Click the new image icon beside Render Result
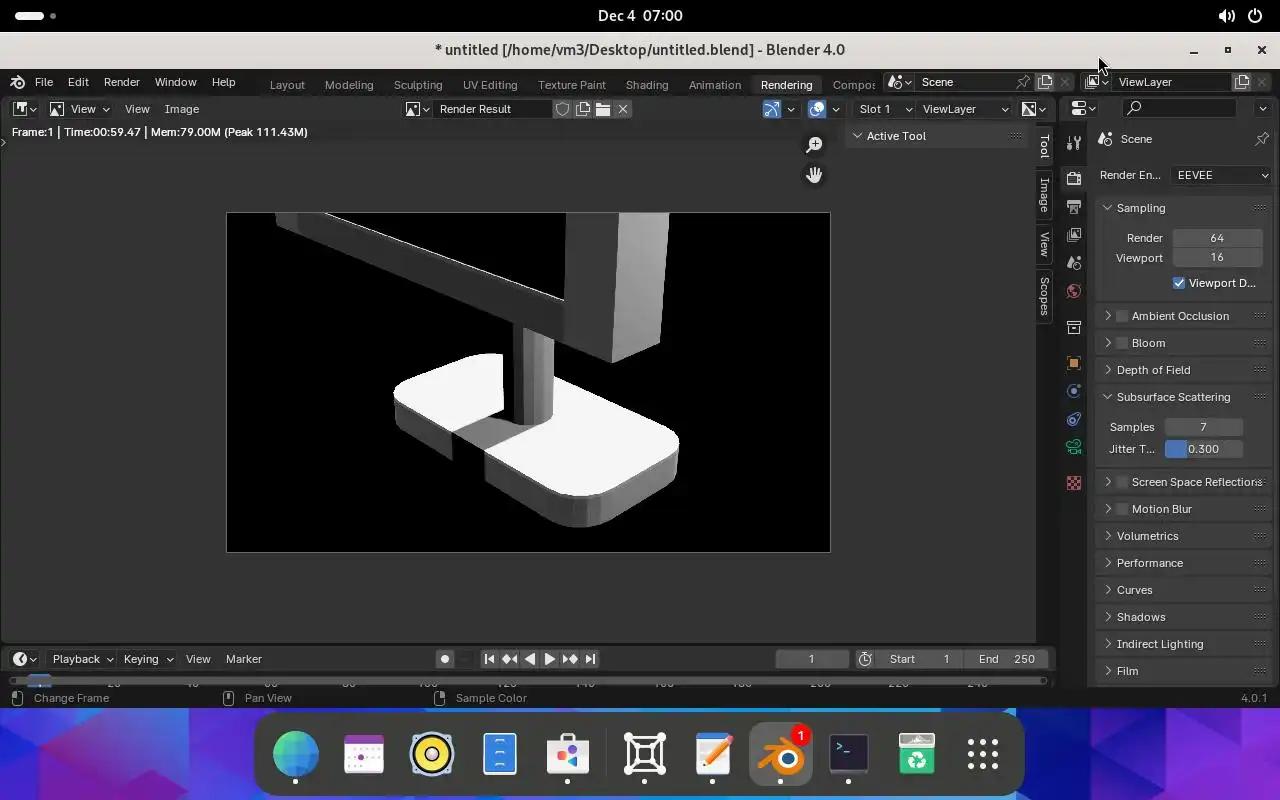Image resolution: width=1280 pixels, height=800 pixels. point(583,109)
